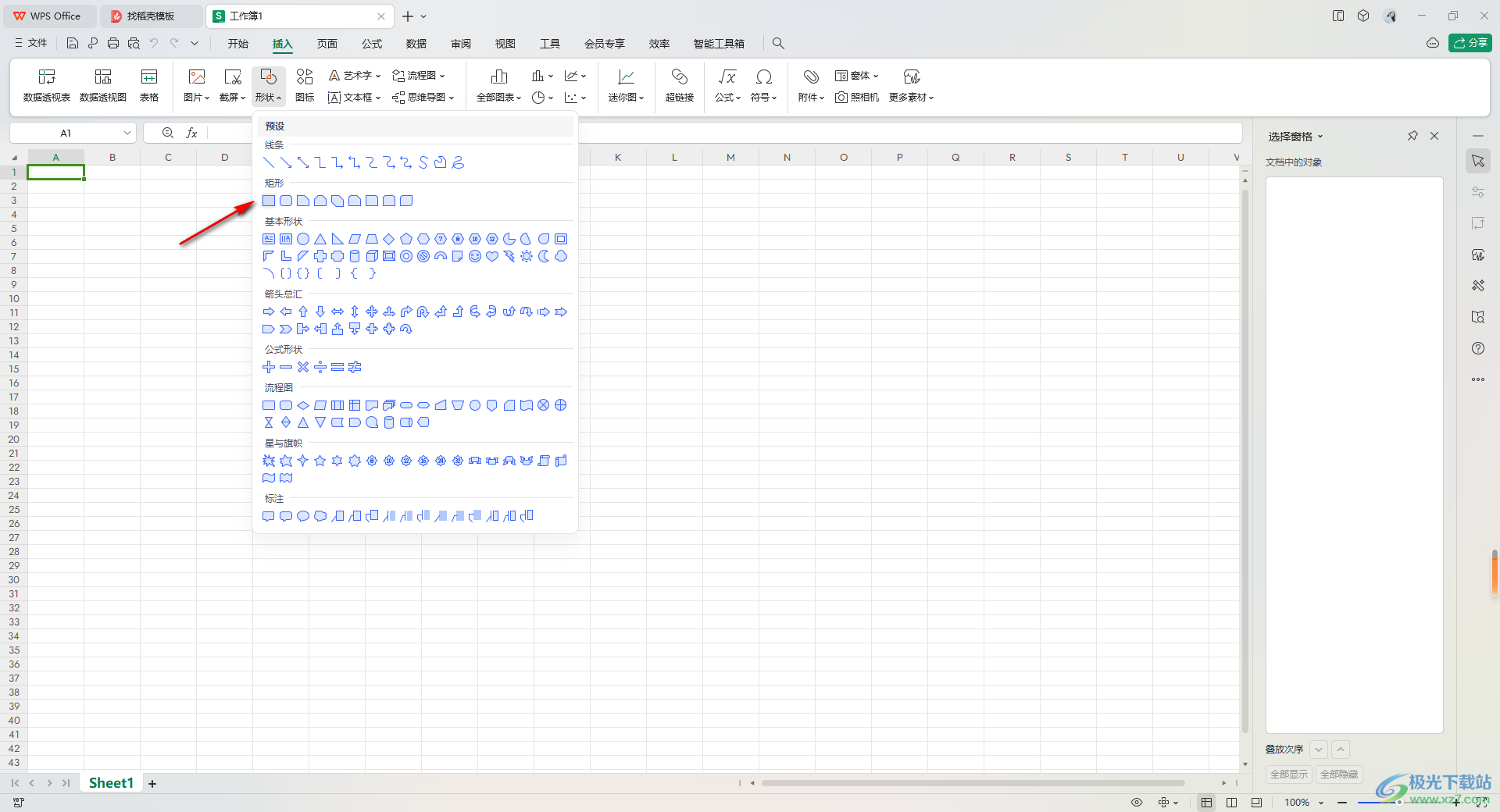Switch to the 数据 ribbon tab
Image resolution: width=1500 pixels, height=812 pixels.
click(x=416, y=44)
